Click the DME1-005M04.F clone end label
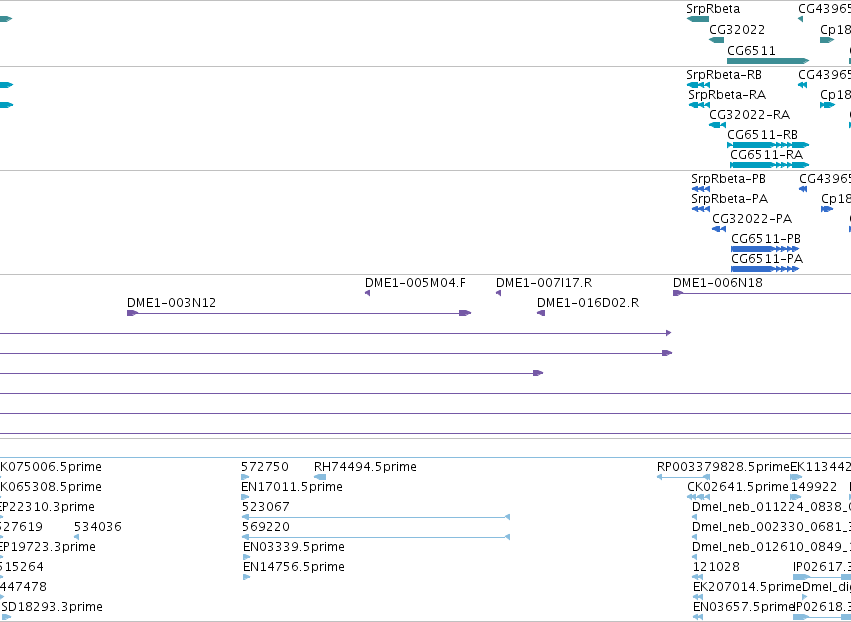The width and height of the screenshot is (851, 622). (415, 283)
